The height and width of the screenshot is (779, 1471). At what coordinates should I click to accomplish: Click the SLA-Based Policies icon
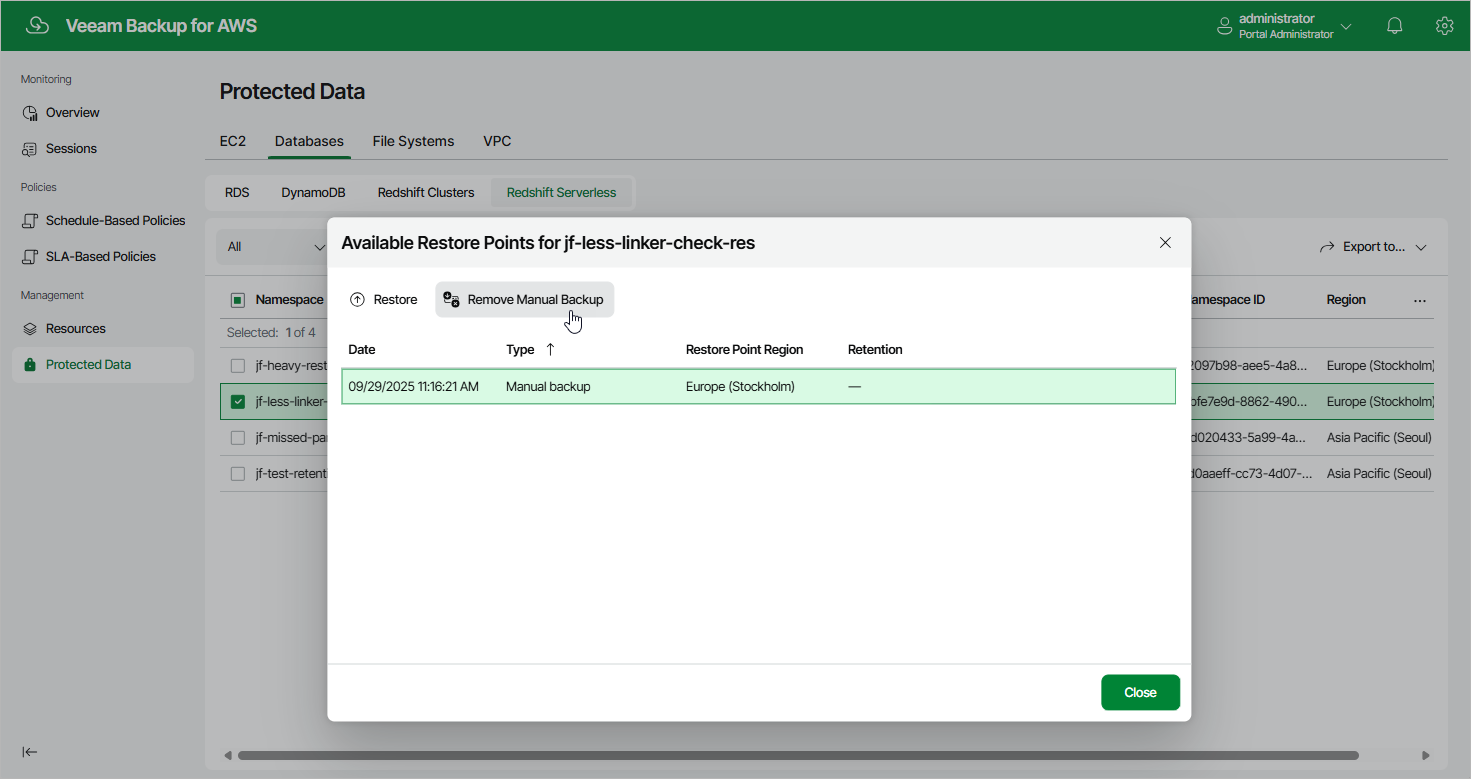coord(30,257)
